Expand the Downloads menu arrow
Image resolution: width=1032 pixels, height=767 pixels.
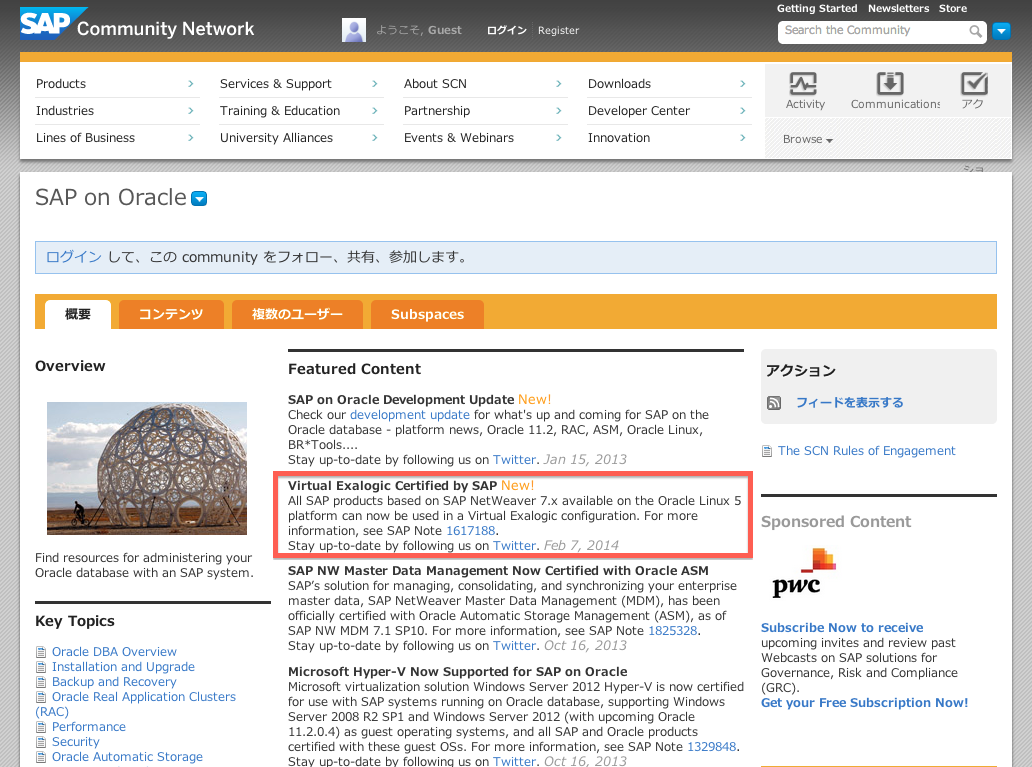(x=742, y=84)
